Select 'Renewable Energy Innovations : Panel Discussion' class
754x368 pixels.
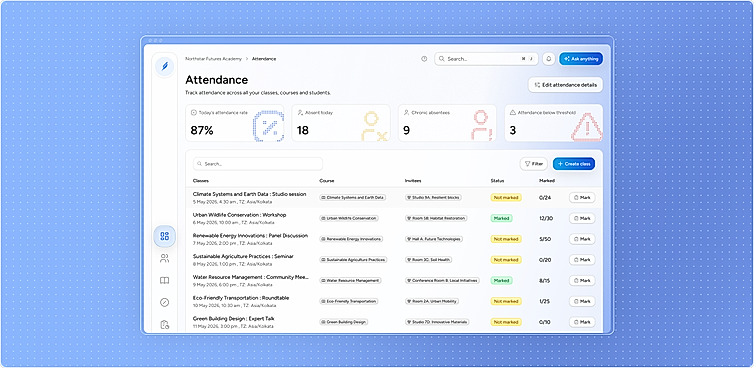[x=250, y=236]
